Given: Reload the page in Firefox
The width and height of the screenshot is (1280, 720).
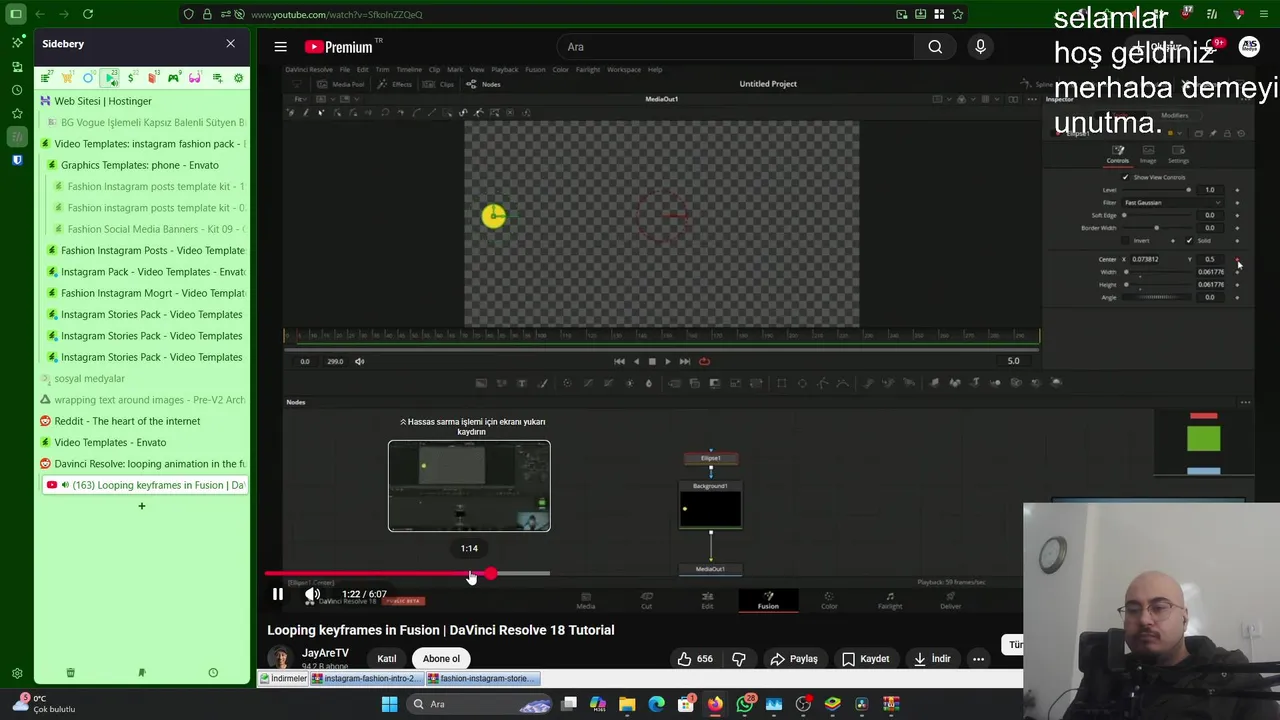Looking at the screenshot, I should (88, 14).
